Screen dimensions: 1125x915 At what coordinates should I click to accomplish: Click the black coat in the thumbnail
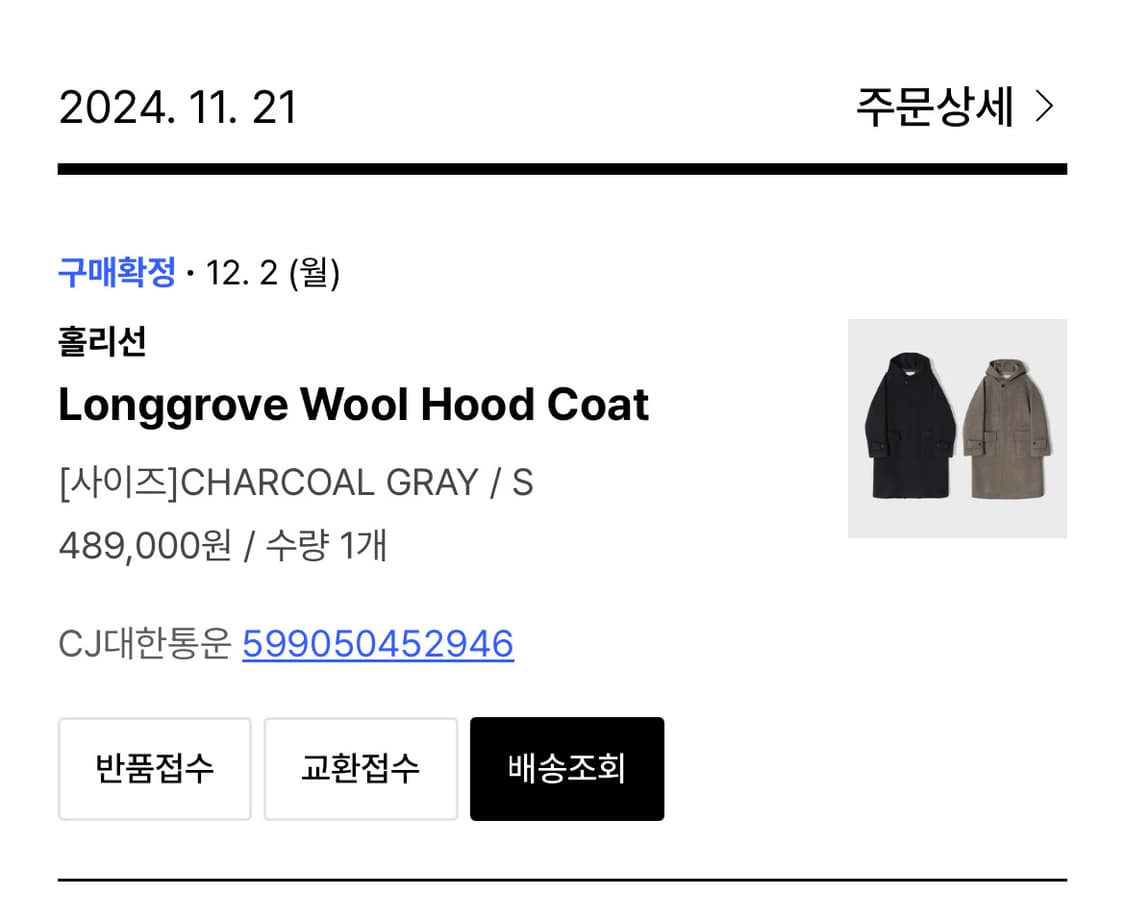click(910, 426)
